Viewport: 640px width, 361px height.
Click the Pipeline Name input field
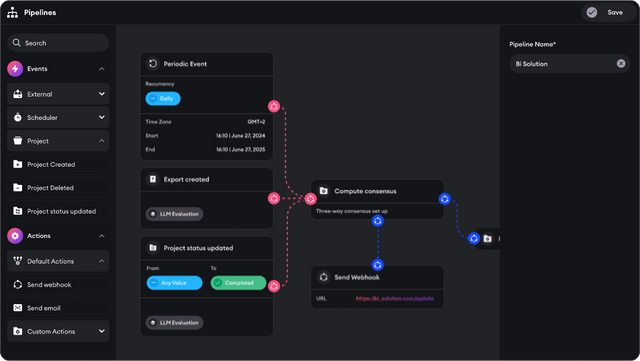point(570,64)
